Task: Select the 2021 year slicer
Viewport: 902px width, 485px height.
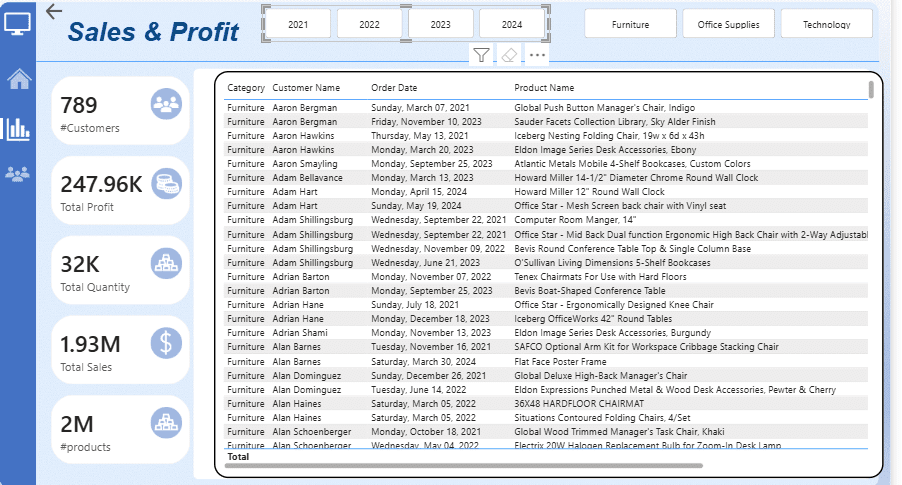Action: pyautogui.click(x=297, y=24)
